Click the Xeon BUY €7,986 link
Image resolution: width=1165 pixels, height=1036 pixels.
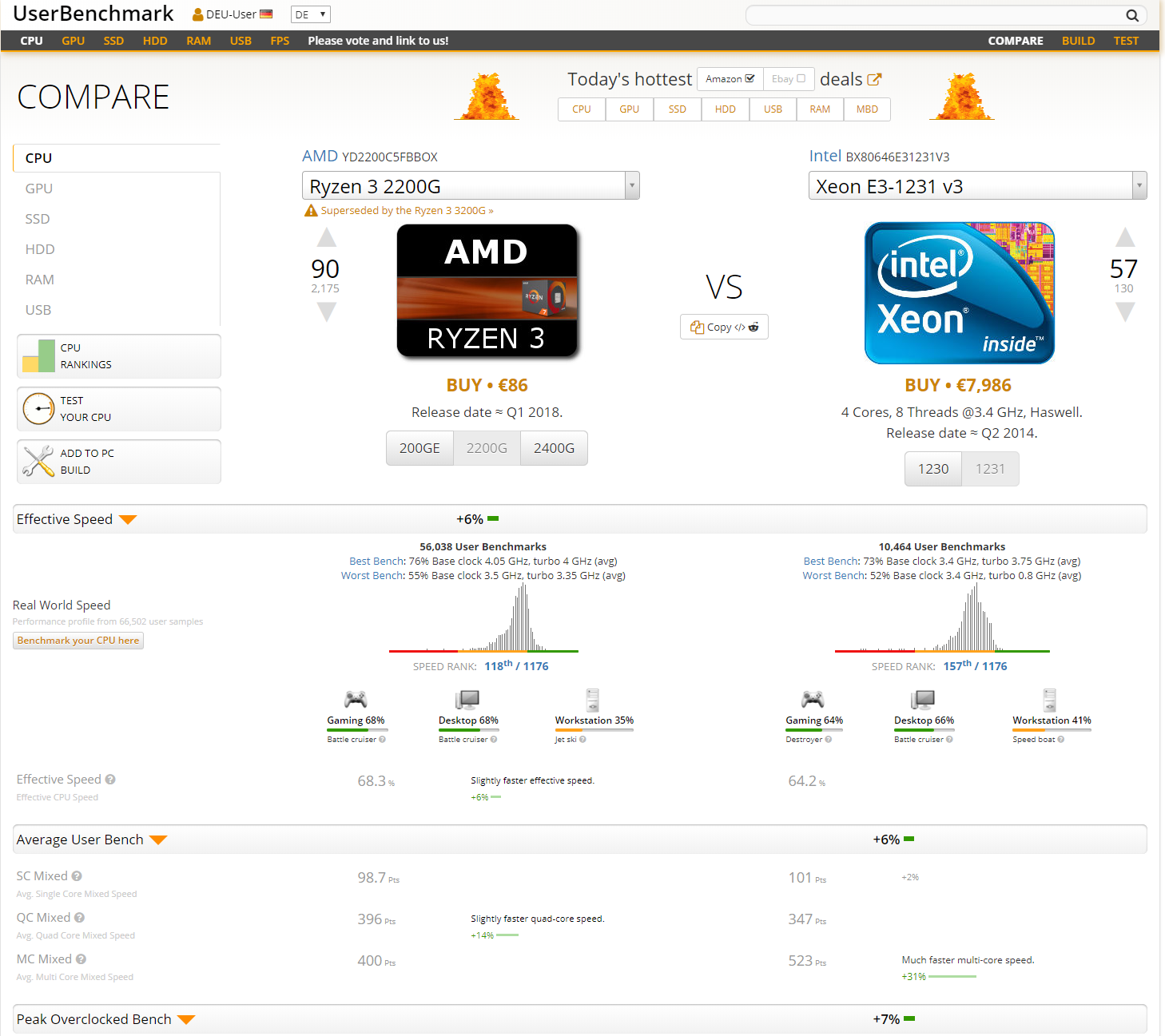click(957, 385)
